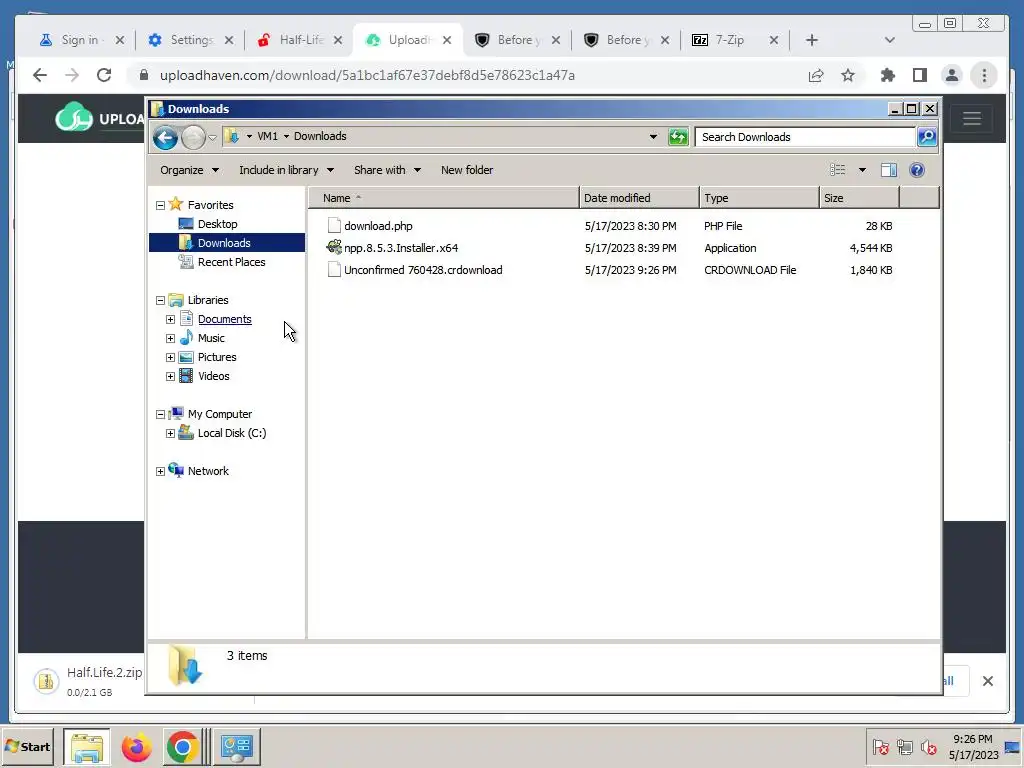This screenshot has height=768, width=1024.
Task: Open a new Chrome tab with plus button
Action: coord(812,40)
